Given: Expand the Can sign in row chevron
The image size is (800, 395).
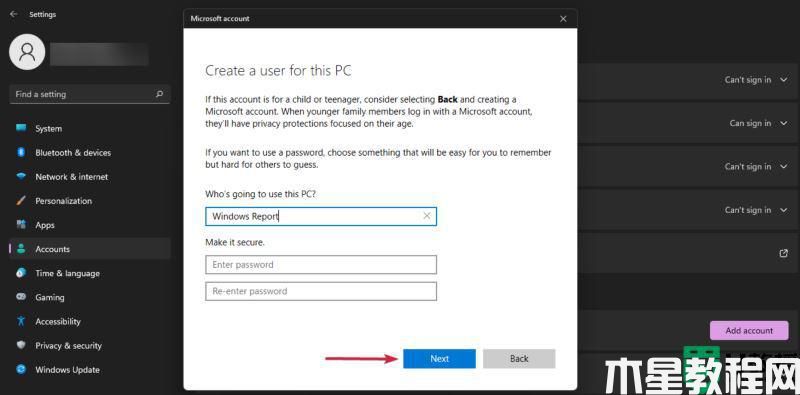Looking at the screenshot, I should pyautogui.click(x=783, y=124).
